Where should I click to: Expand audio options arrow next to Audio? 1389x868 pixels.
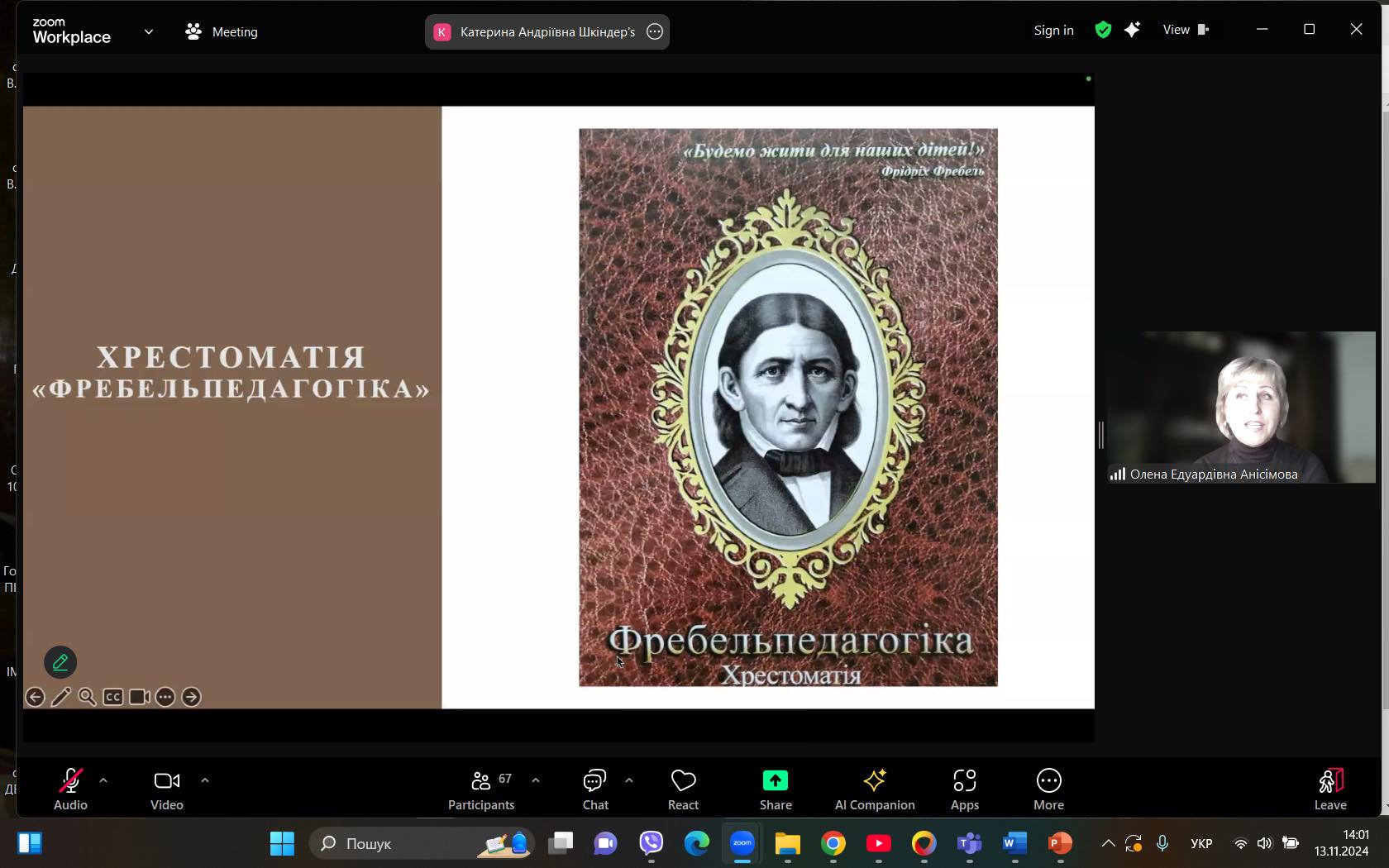(x=103, y=780)
